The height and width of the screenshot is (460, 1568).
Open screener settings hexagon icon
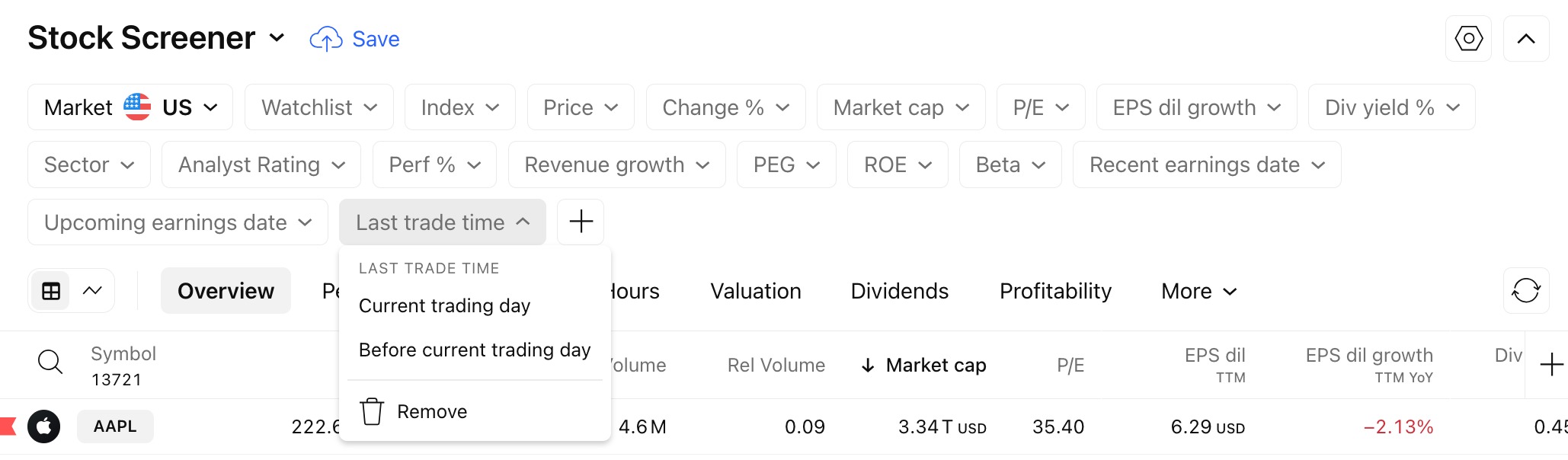[1468, 39]
